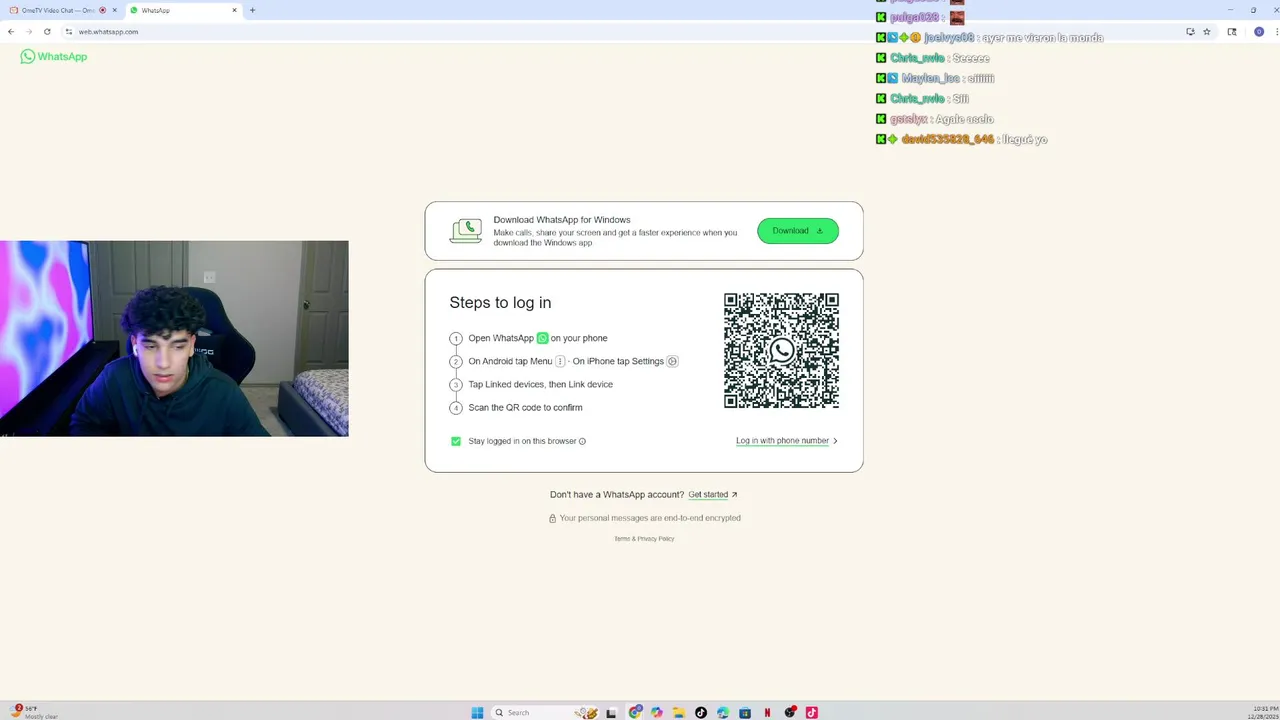Open a new browser tab with plus
This screenshot has height=720, width=1280.
(252, 10)
